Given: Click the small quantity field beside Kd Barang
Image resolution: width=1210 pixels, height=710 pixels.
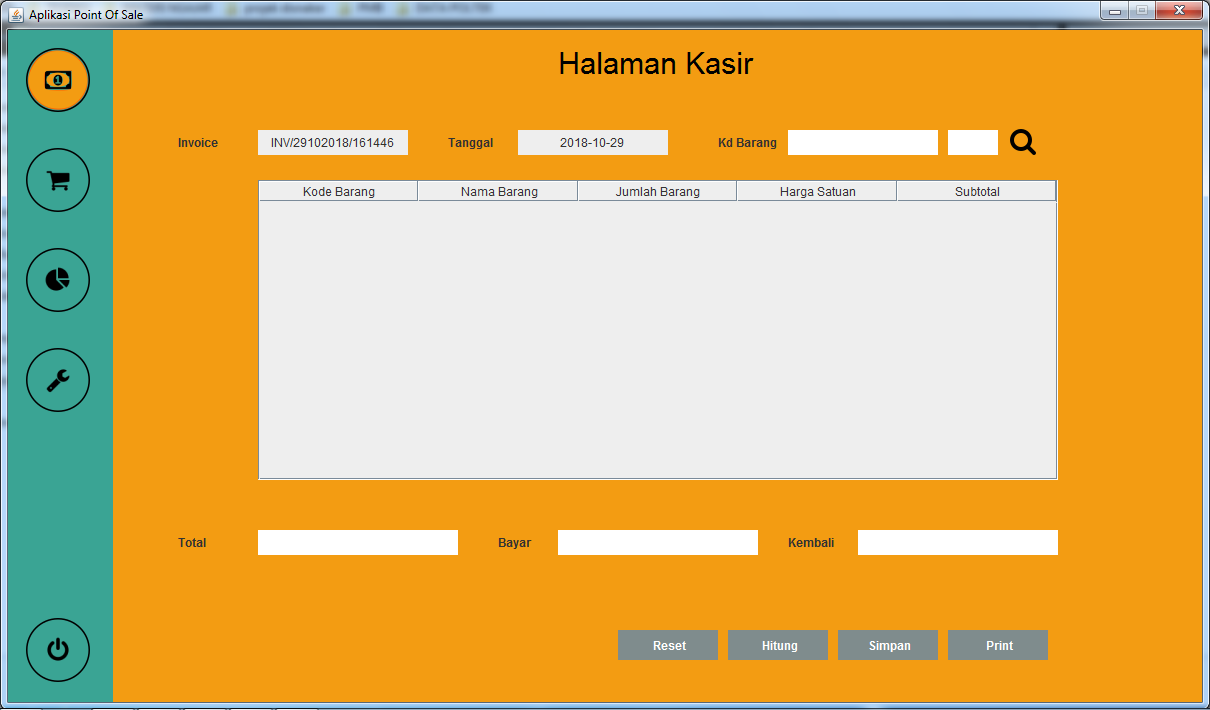Looking at the screenshot, I should click(972, 142).
